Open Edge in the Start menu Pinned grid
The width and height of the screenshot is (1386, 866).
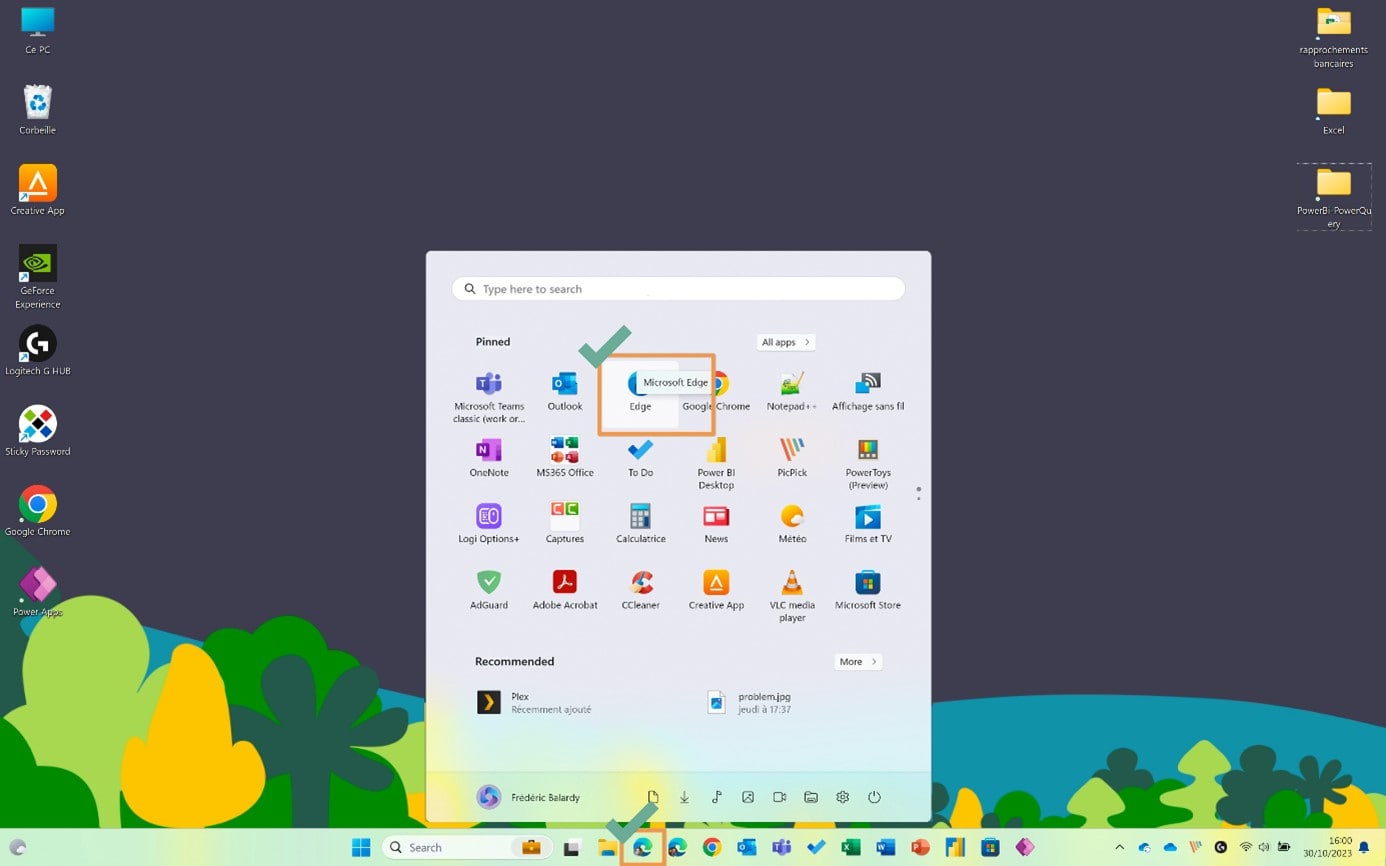click(x=640, y=392)
